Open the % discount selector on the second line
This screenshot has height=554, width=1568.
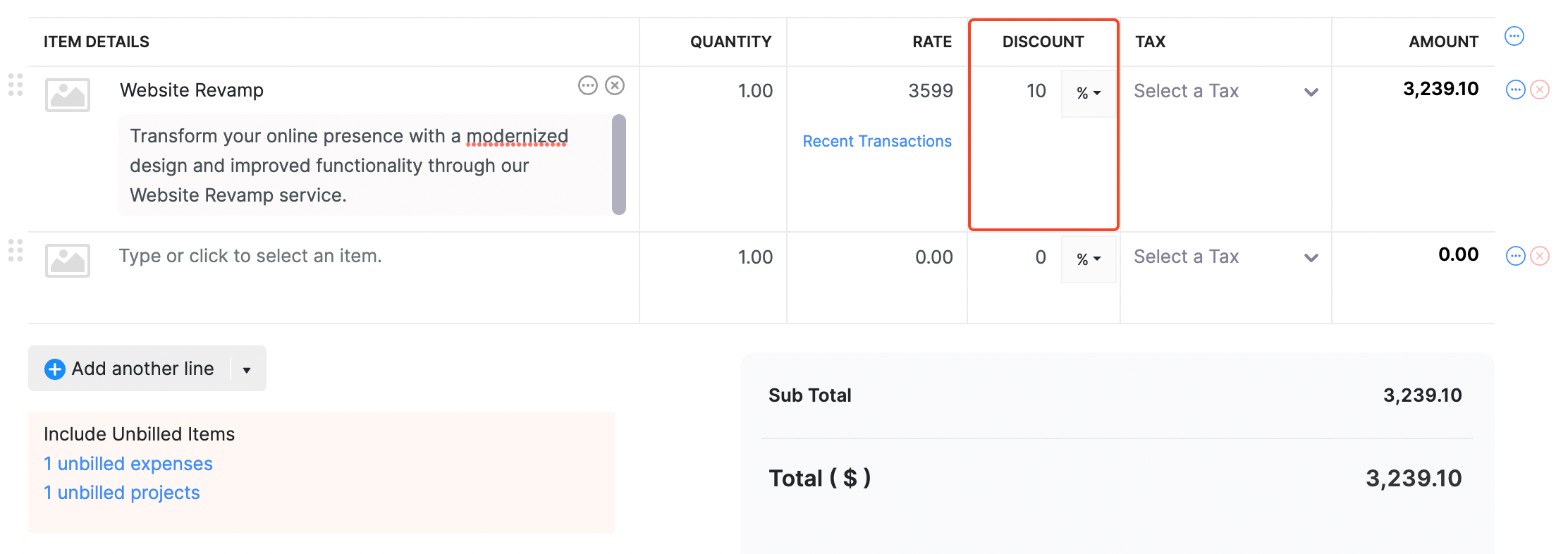click(1088, 259)
